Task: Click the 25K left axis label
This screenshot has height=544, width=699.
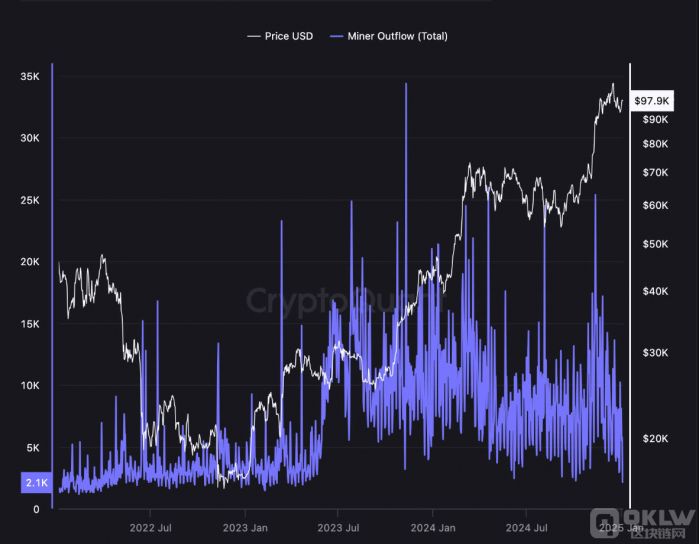Action: (x=30, y=200)
